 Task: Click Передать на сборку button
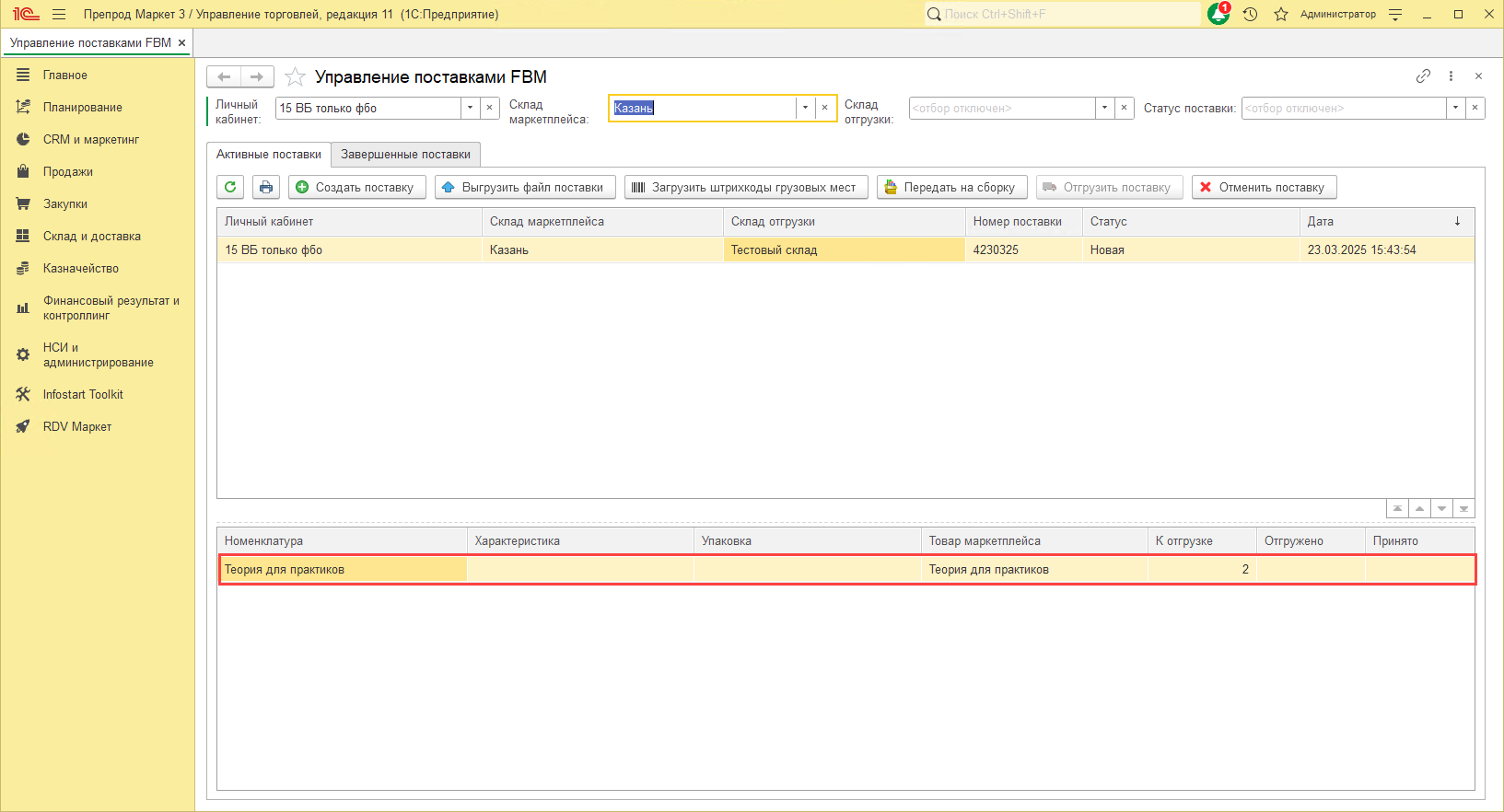tap(952, 187)
